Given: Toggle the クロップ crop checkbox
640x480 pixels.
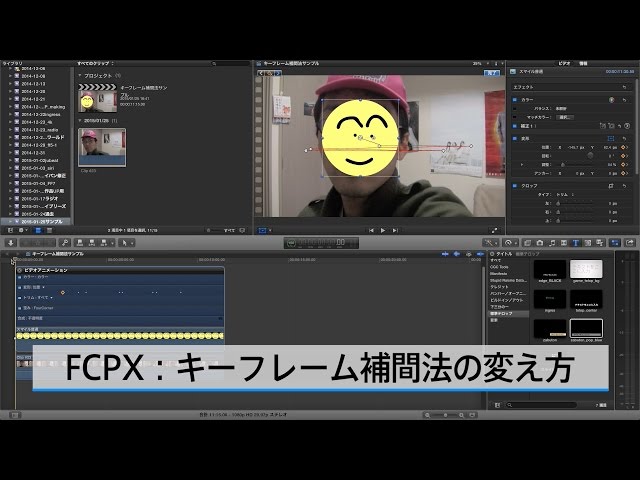Looking at the screenshot, I should [x=515, y=186].
